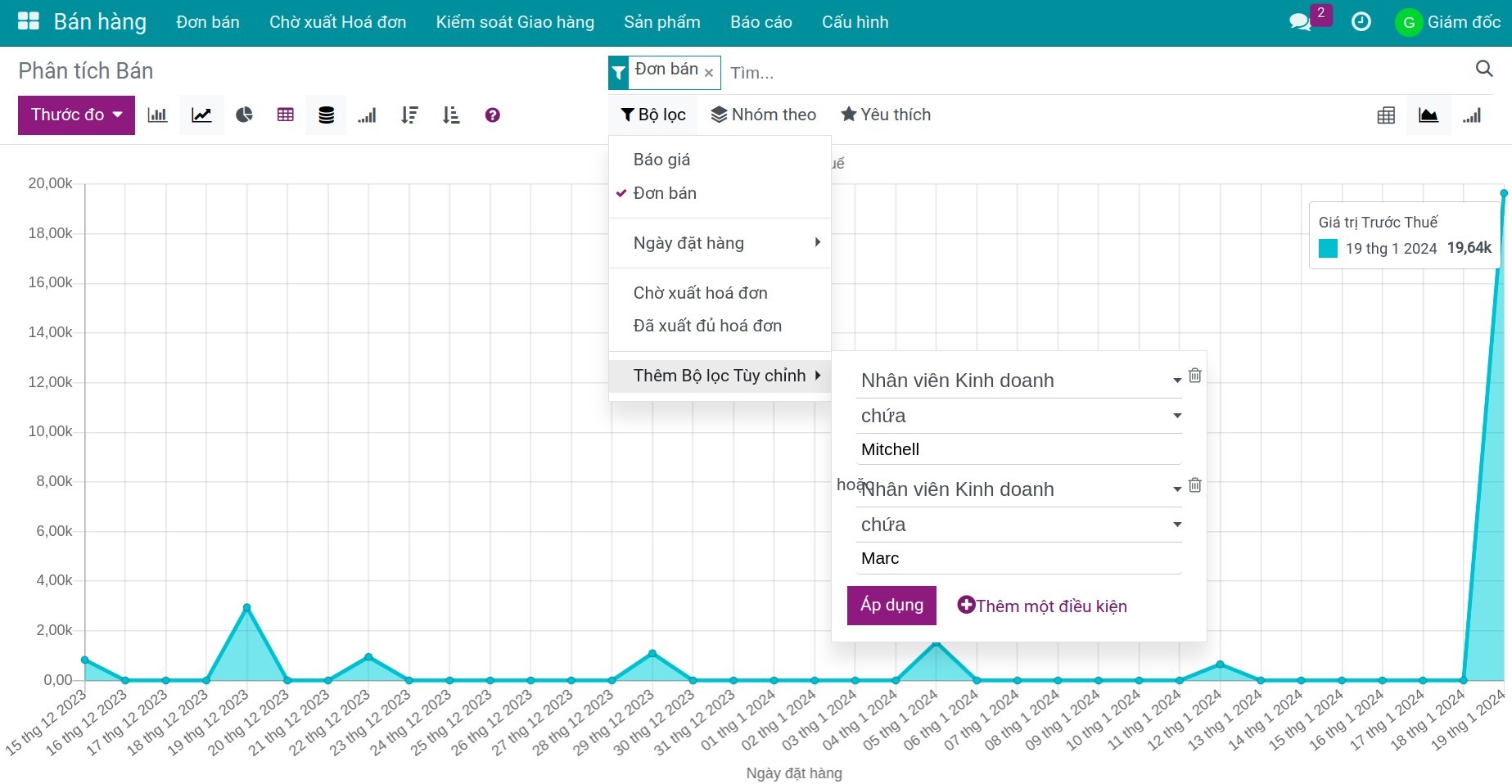
Task: Open first Nhân viên Kinh doanh field dropdown
Action: 1019,381
